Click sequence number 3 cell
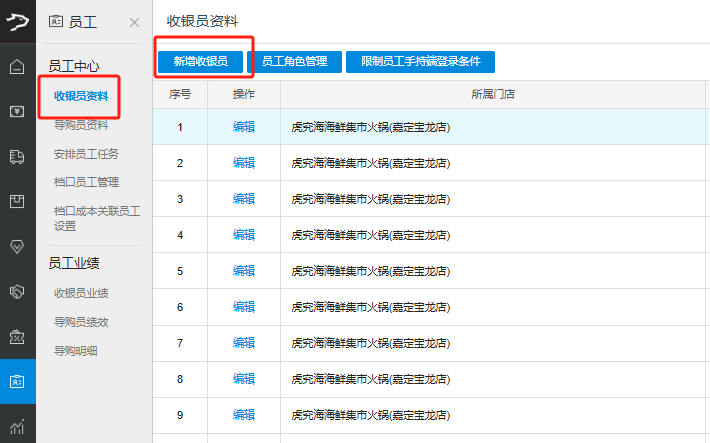 [180, 199]
